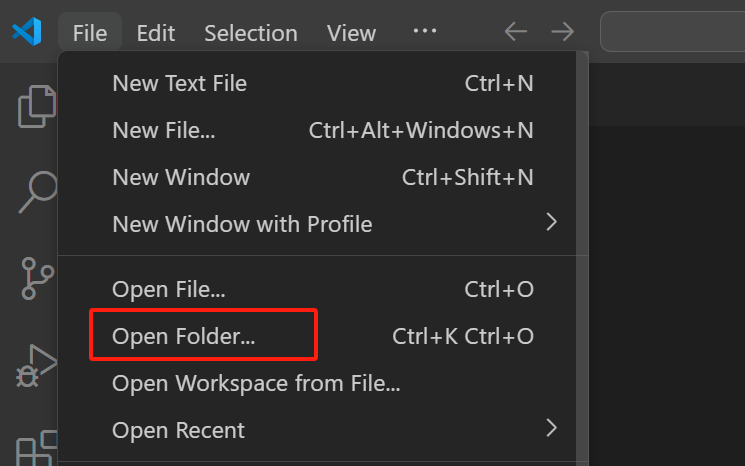Open the Source Control view icon
The height and width of the screenshot is (466, 745).
tap(38, 280)
